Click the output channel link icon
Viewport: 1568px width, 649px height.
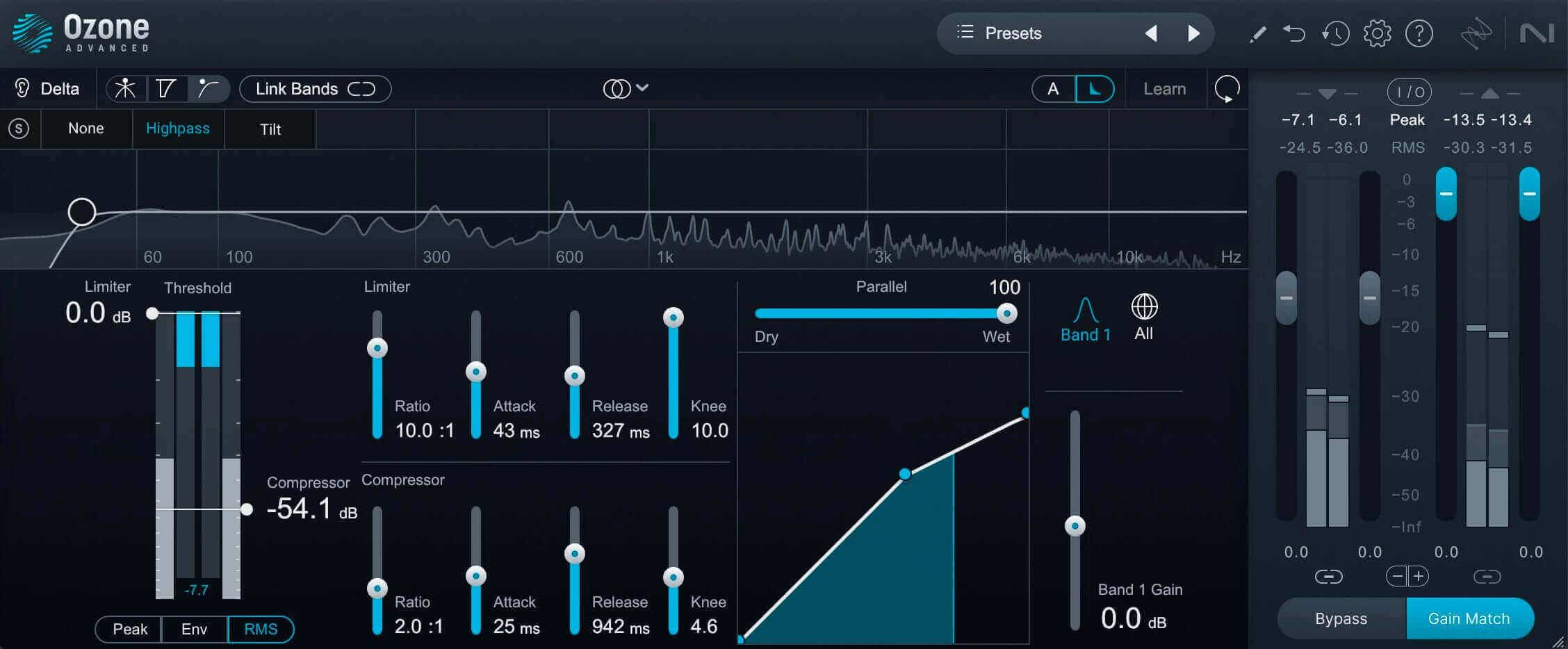(1487, 577)
